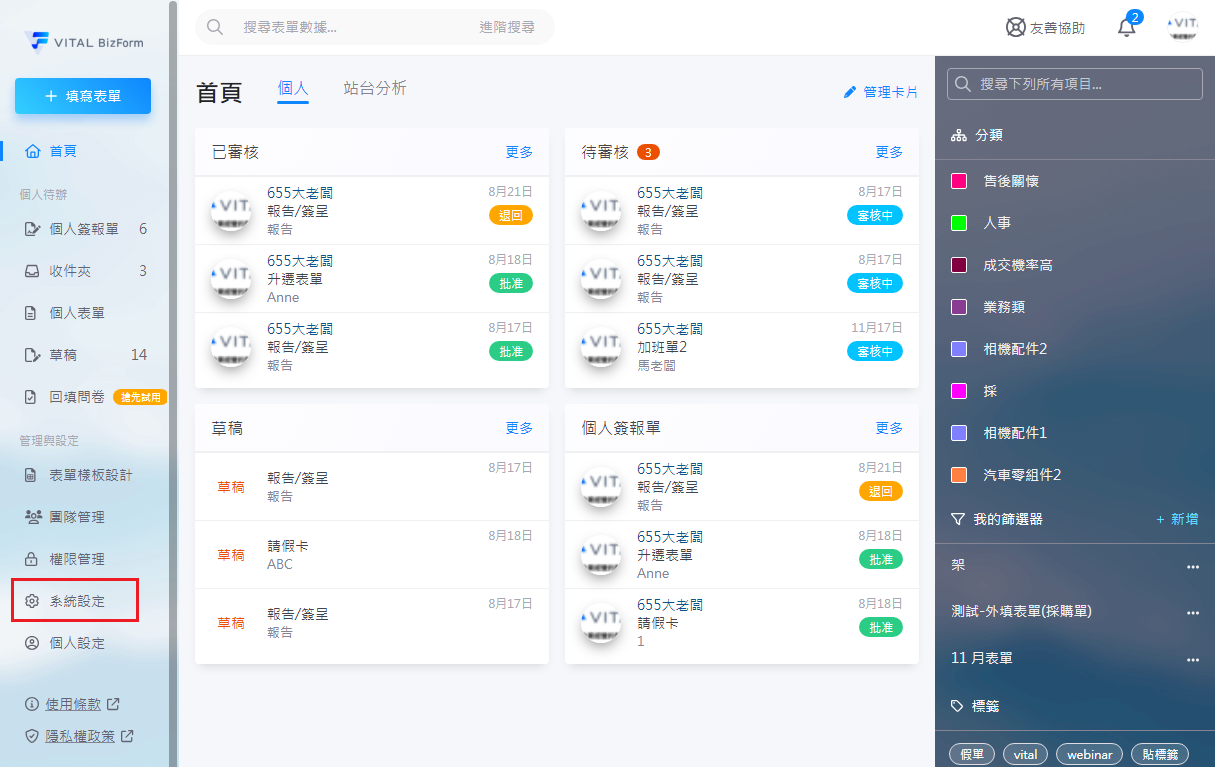Open 進階搜尋 advanced search
Viewport: 1215px width, 767px height.
point(506,27)
